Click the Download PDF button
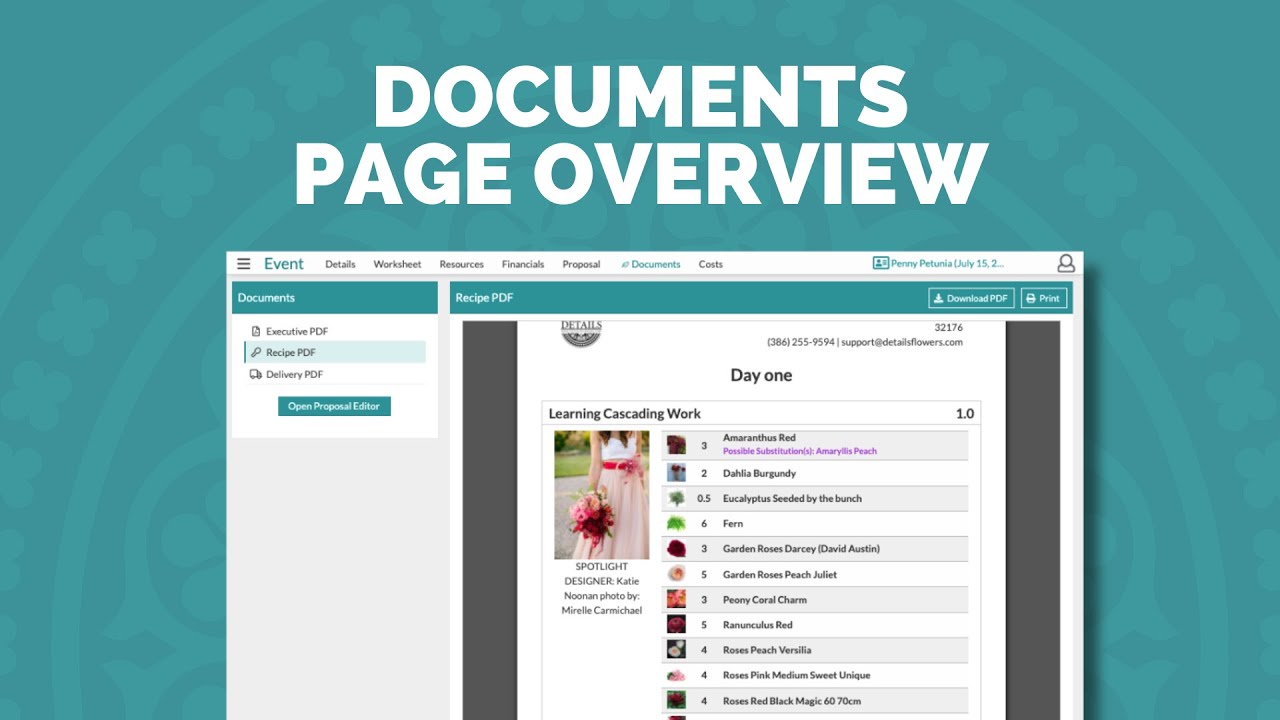The width and height of the screenshot is (1280, 720). tap(971, 298)
